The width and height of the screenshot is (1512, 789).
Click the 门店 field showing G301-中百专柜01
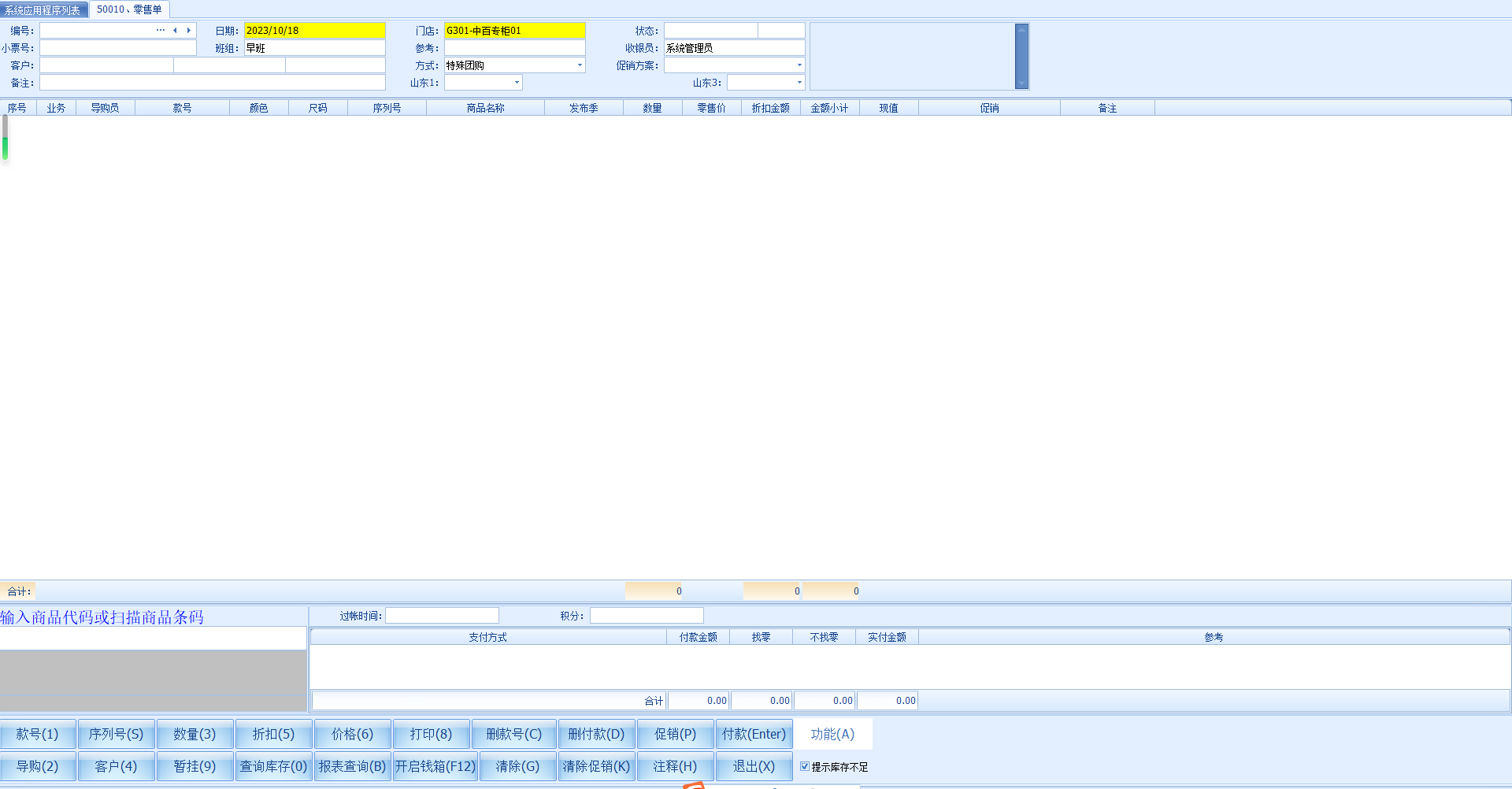515,31
